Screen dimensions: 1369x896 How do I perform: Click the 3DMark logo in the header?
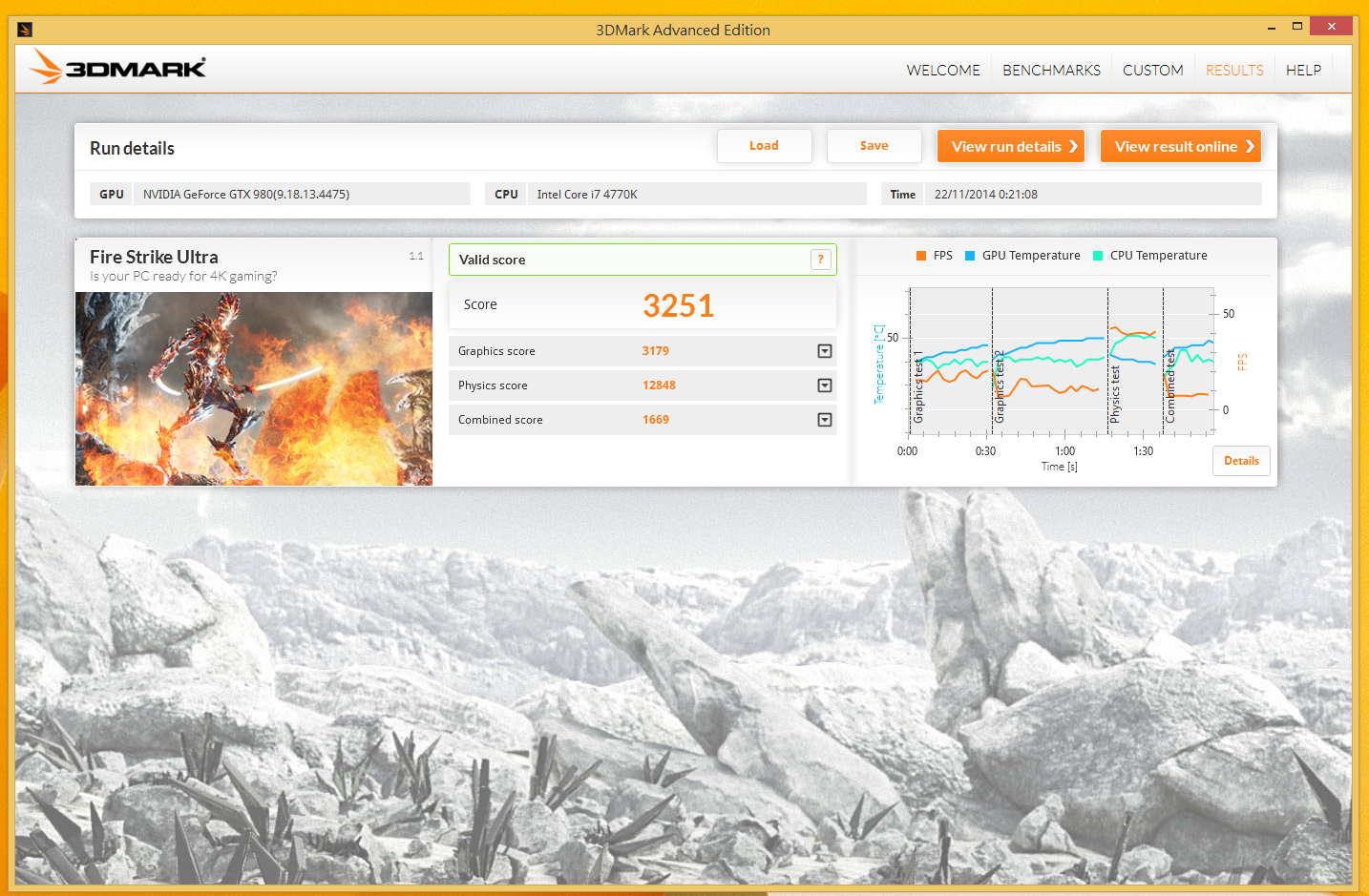click(x=118, y=67)
